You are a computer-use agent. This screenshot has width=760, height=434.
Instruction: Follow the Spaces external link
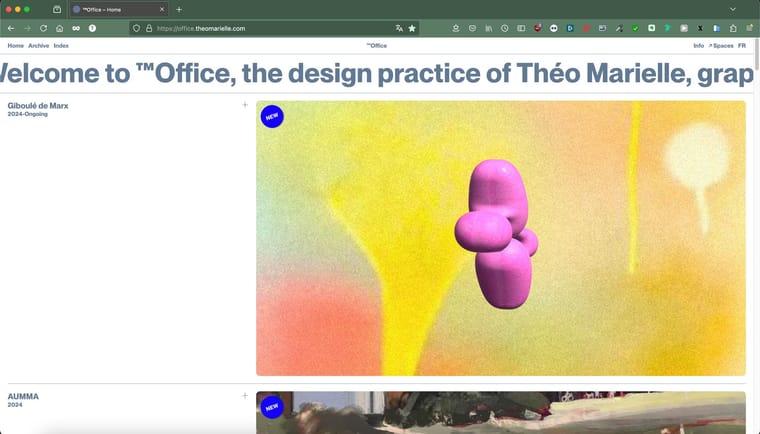[721, 46]
